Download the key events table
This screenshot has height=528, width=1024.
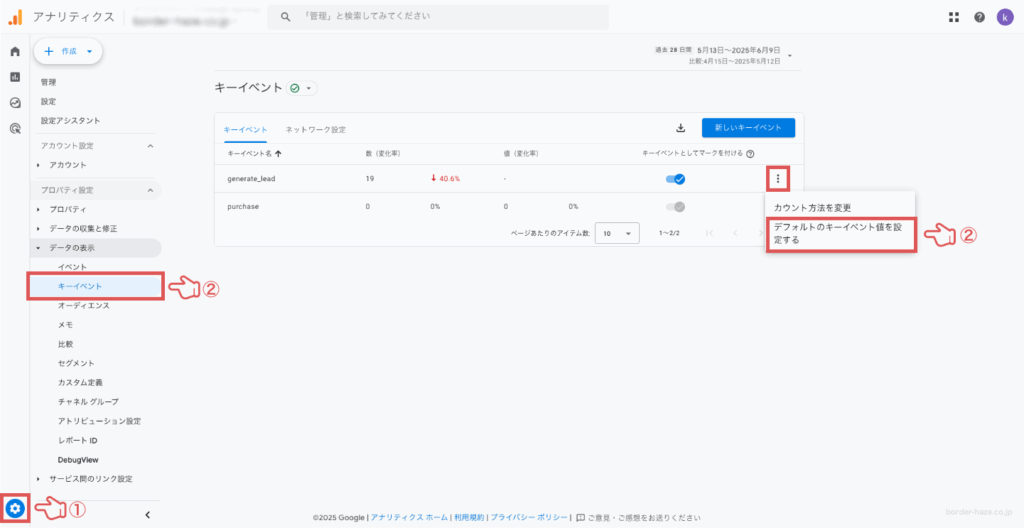pos(680,128)
